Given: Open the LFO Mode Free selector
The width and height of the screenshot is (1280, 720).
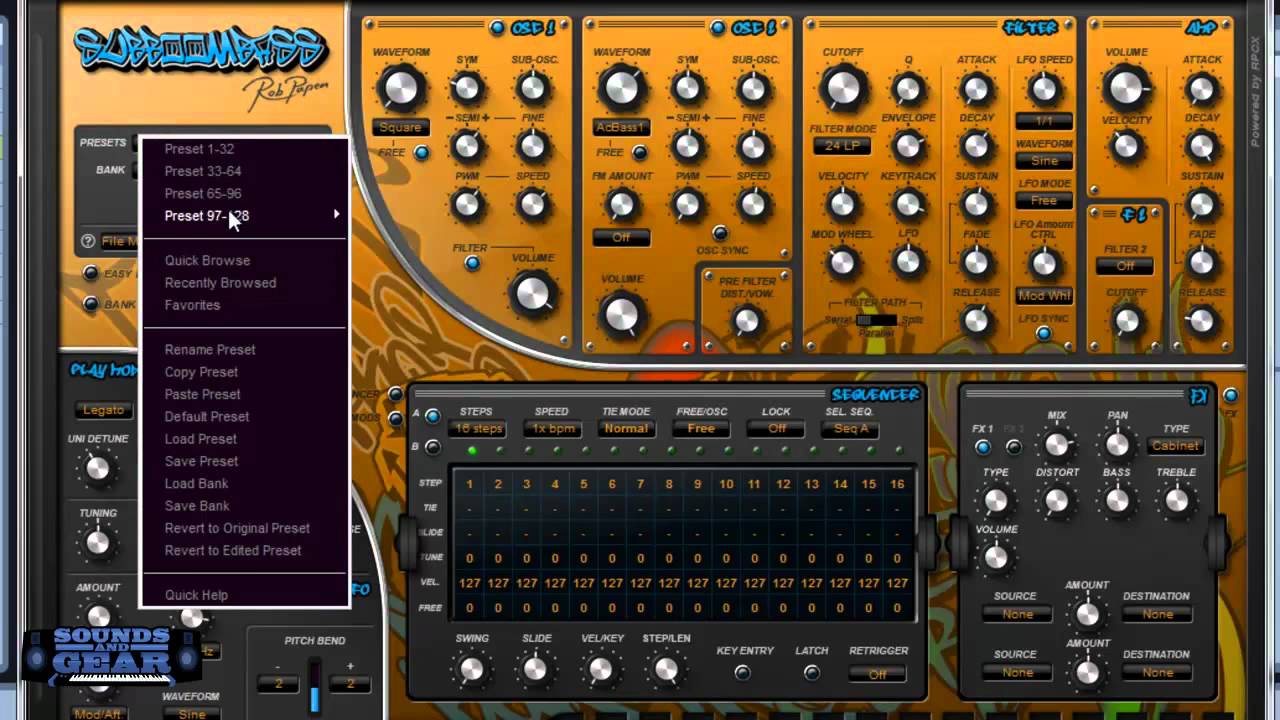Looking at the screenshot, I should pyautogui.click(x=1044, y=201).
